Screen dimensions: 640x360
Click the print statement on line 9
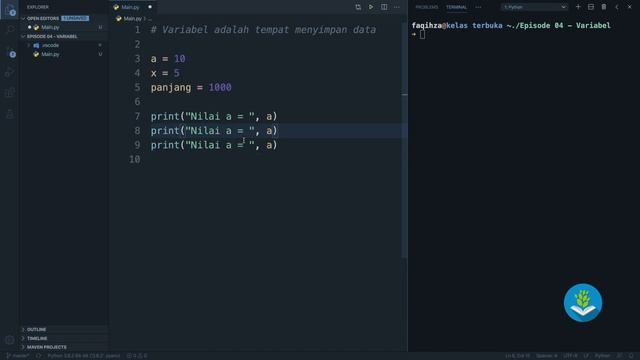coord(214,145)
